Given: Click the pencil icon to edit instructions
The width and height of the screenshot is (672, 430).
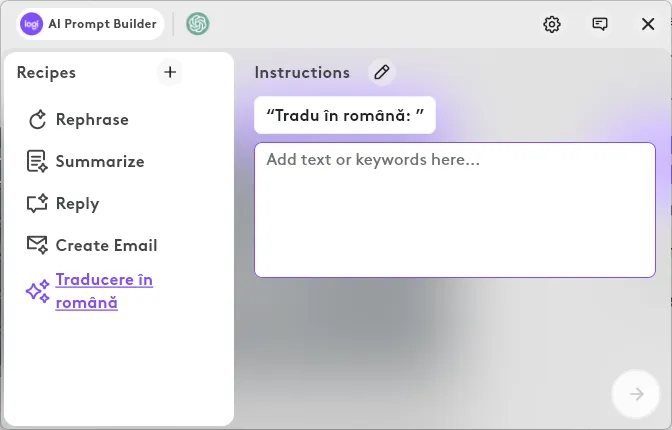Looking at the screenshot, I should point(381,72).
